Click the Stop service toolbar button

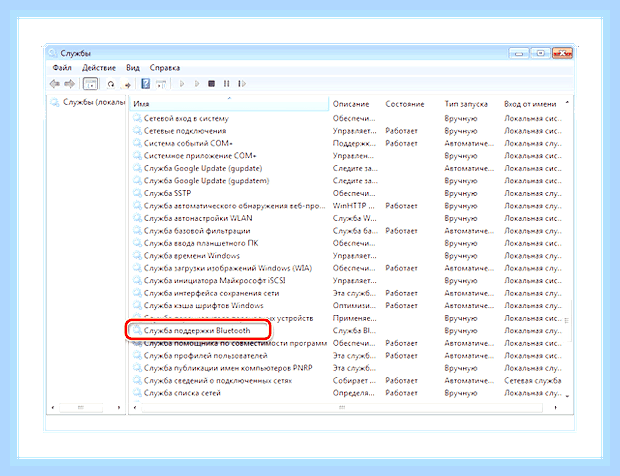tap(212, 84)
